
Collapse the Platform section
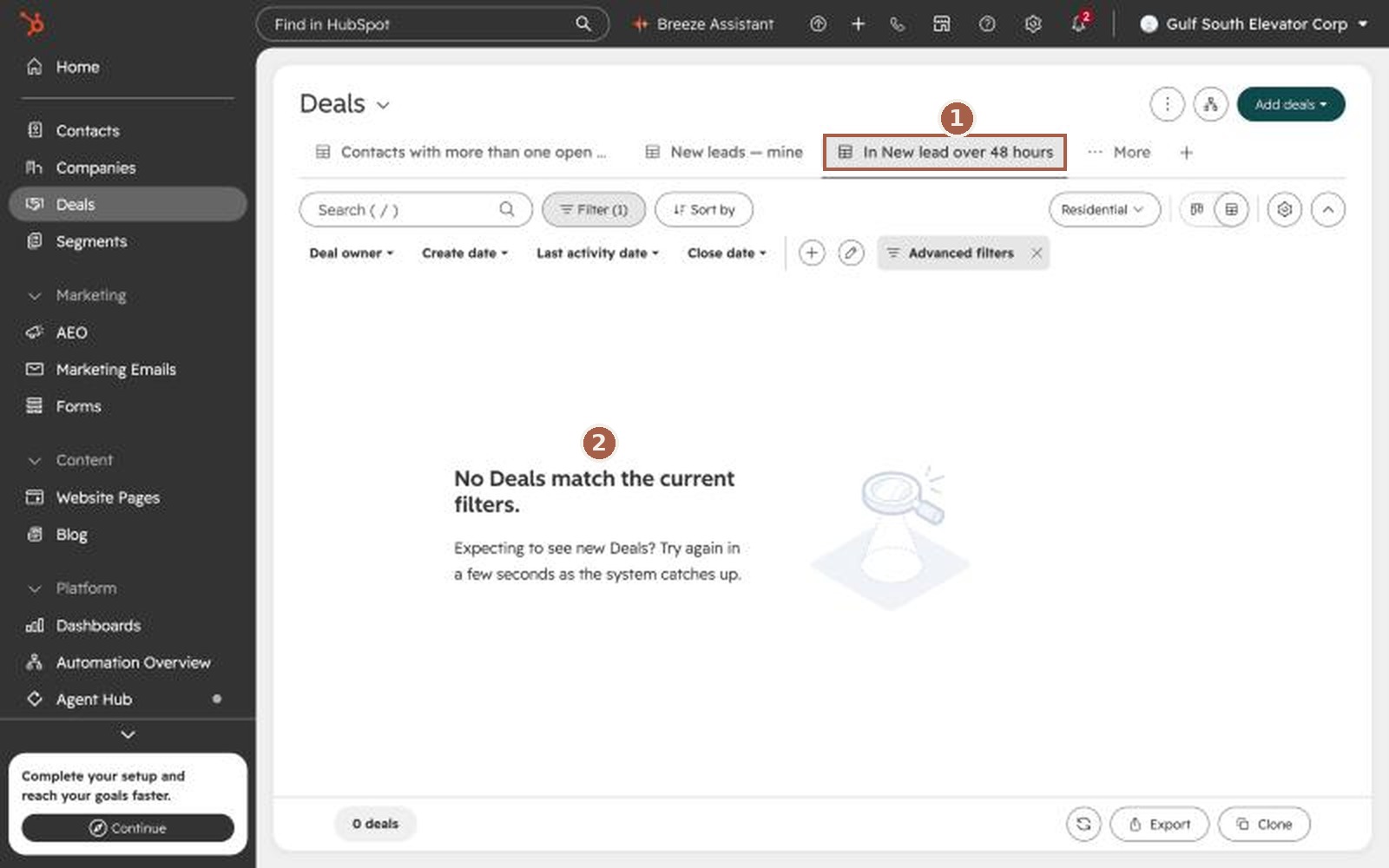point(72,589)
